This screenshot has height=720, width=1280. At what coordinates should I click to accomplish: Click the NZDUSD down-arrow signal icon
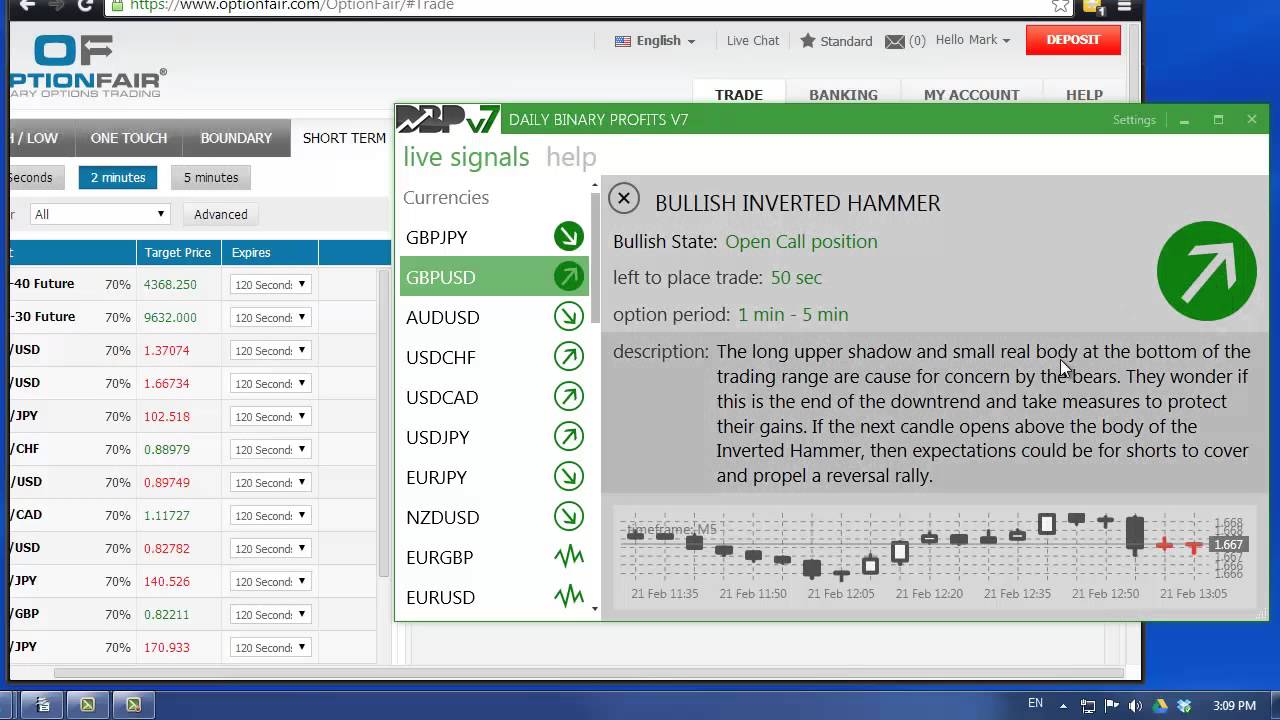[x=569, y=517]
